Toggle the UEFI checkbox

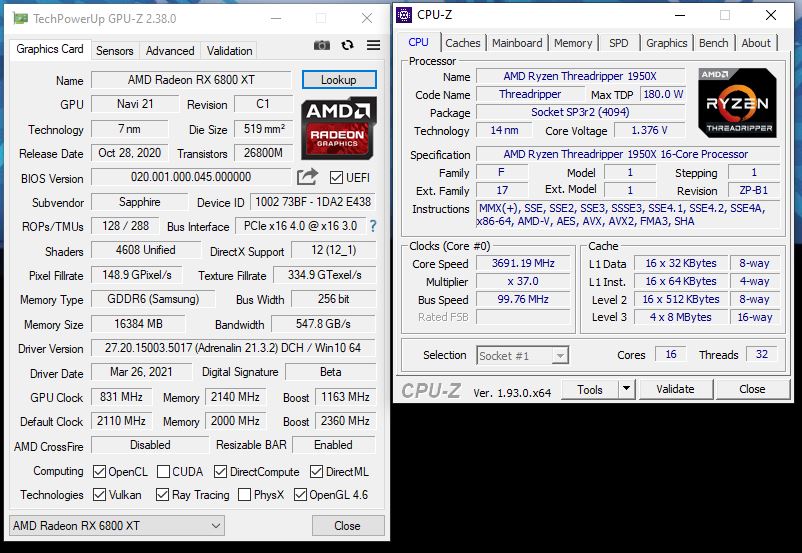336,178
